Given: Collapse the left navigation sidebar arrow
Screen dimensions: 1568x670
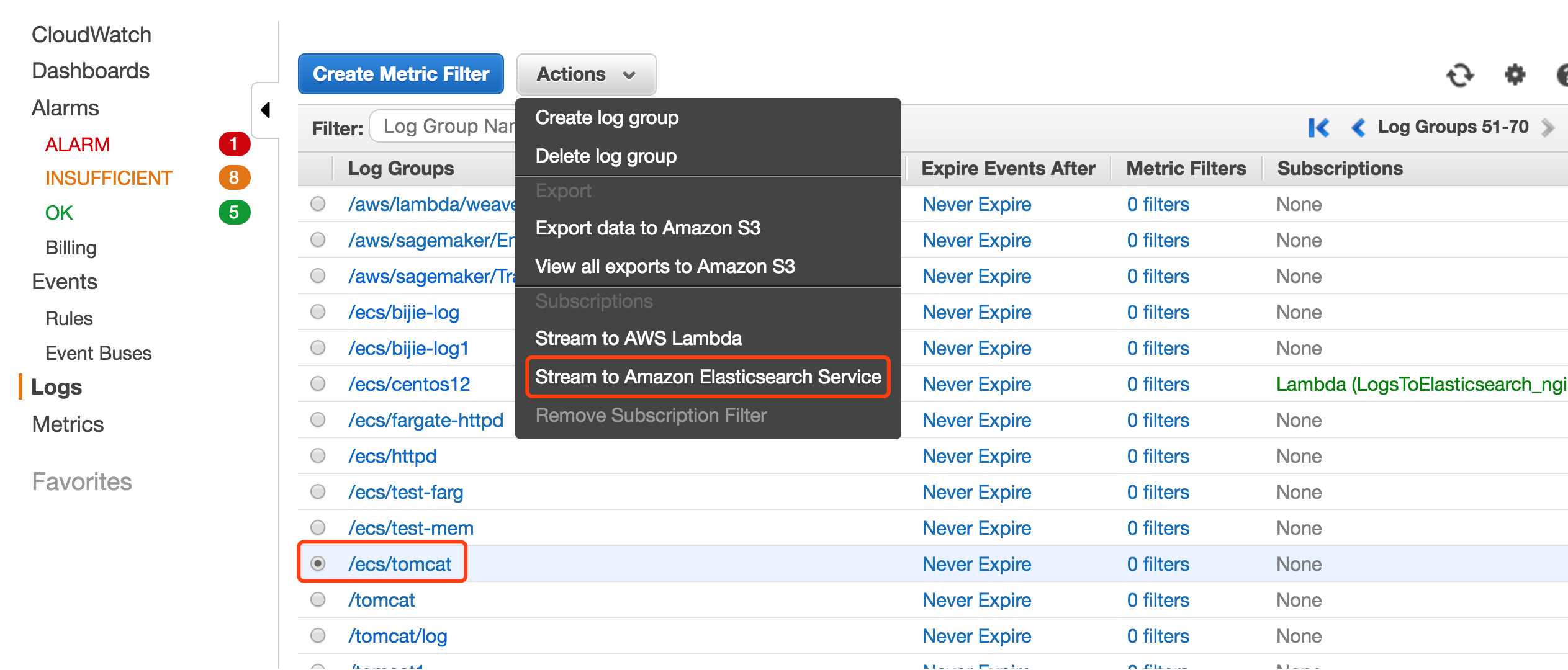Looking at the screenshot, I should click(266, 110).
